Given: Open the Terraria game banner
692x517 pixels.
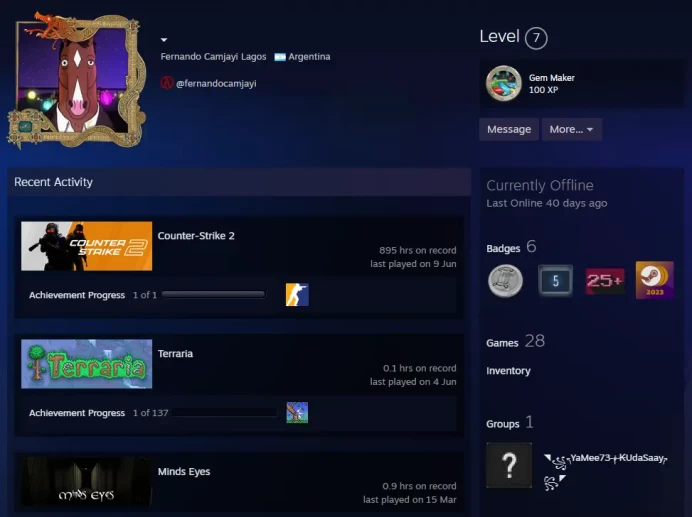Looking at the screenshot, I should (86, 364).
